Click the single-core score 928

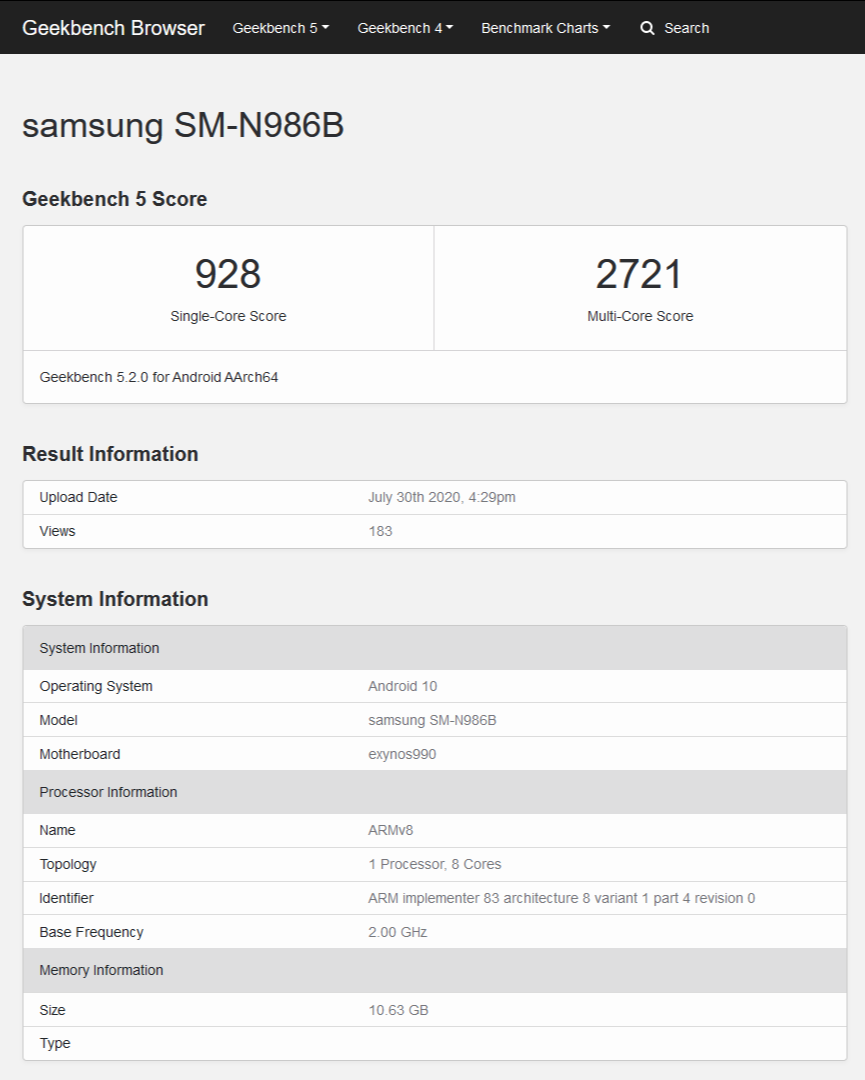coord(228,273)
